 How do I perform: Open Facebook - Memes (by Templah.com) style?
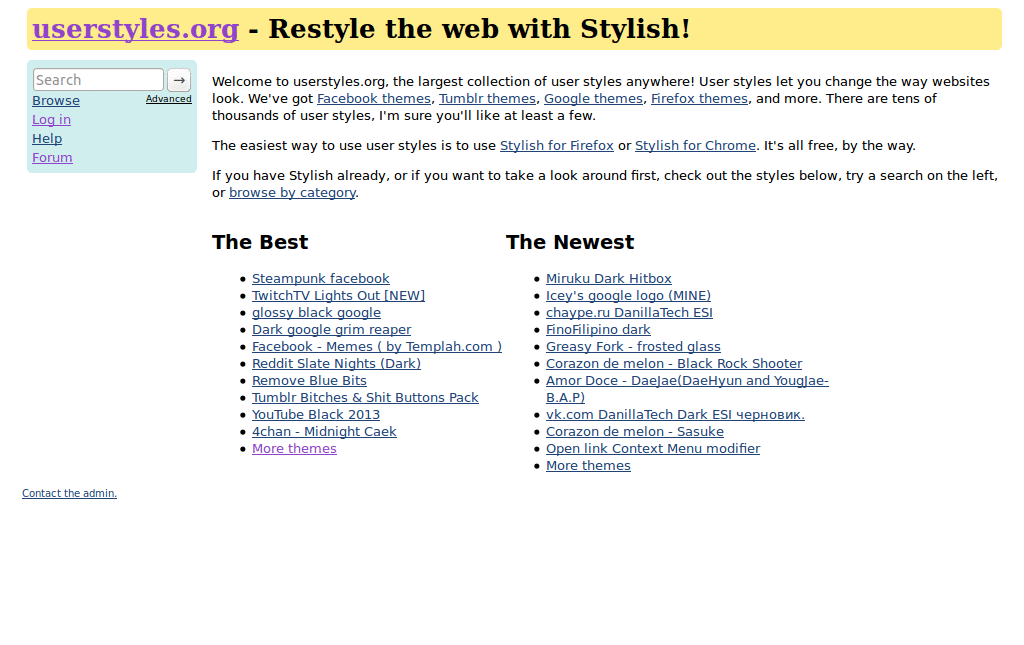pyautogui.click(x=377, y=347)
